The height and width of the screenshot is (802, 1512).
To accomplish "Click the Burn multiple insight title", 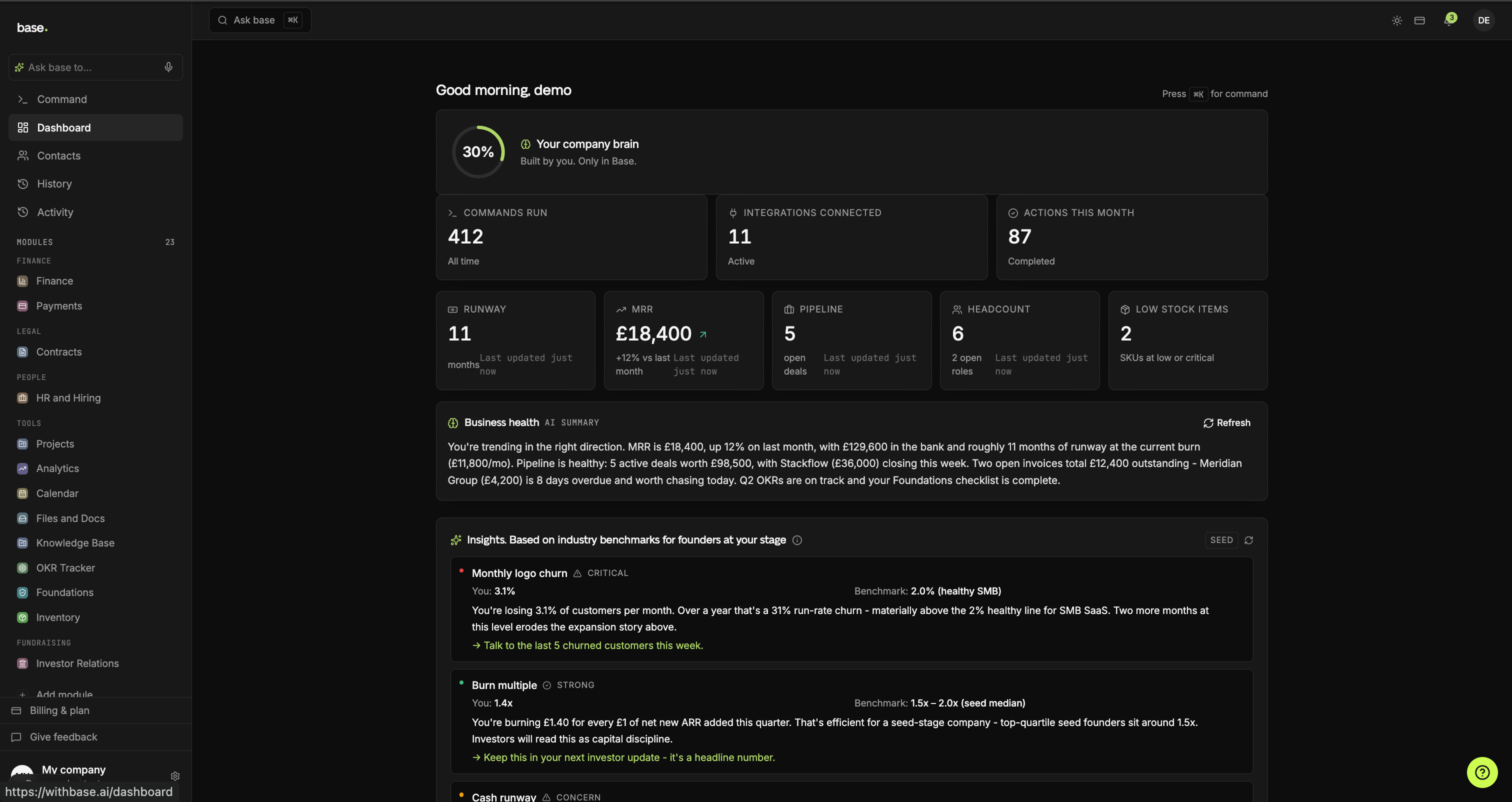I will (x=504, y=685).
